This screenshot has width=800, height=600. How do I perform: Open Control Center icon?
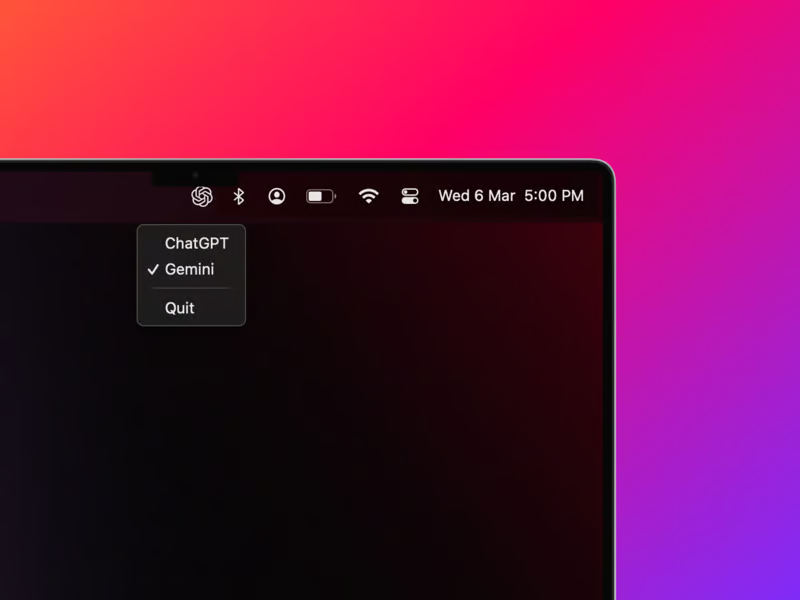[x=410, y=196]
